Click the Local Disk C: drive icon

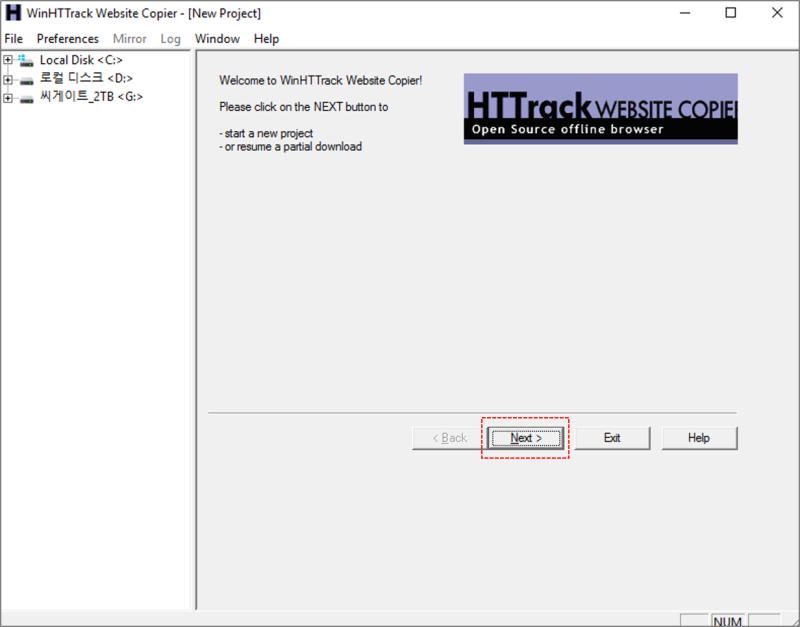tap(26, 60)
